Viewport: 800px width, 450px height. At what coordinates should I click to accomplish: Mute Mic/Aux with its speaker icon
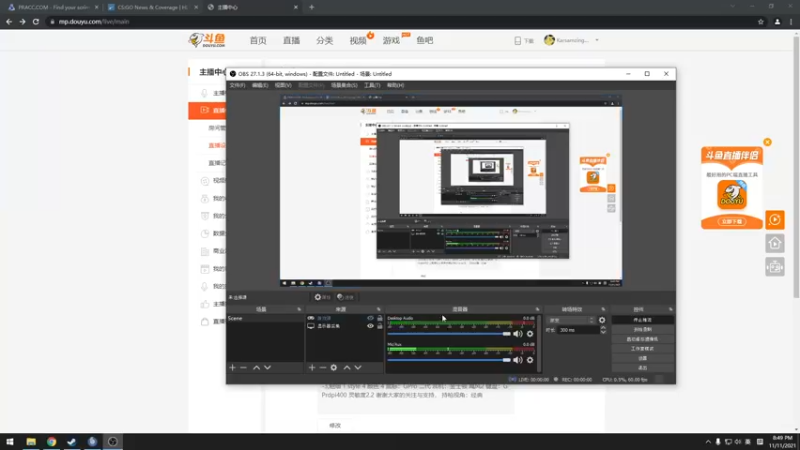[518, 360]
